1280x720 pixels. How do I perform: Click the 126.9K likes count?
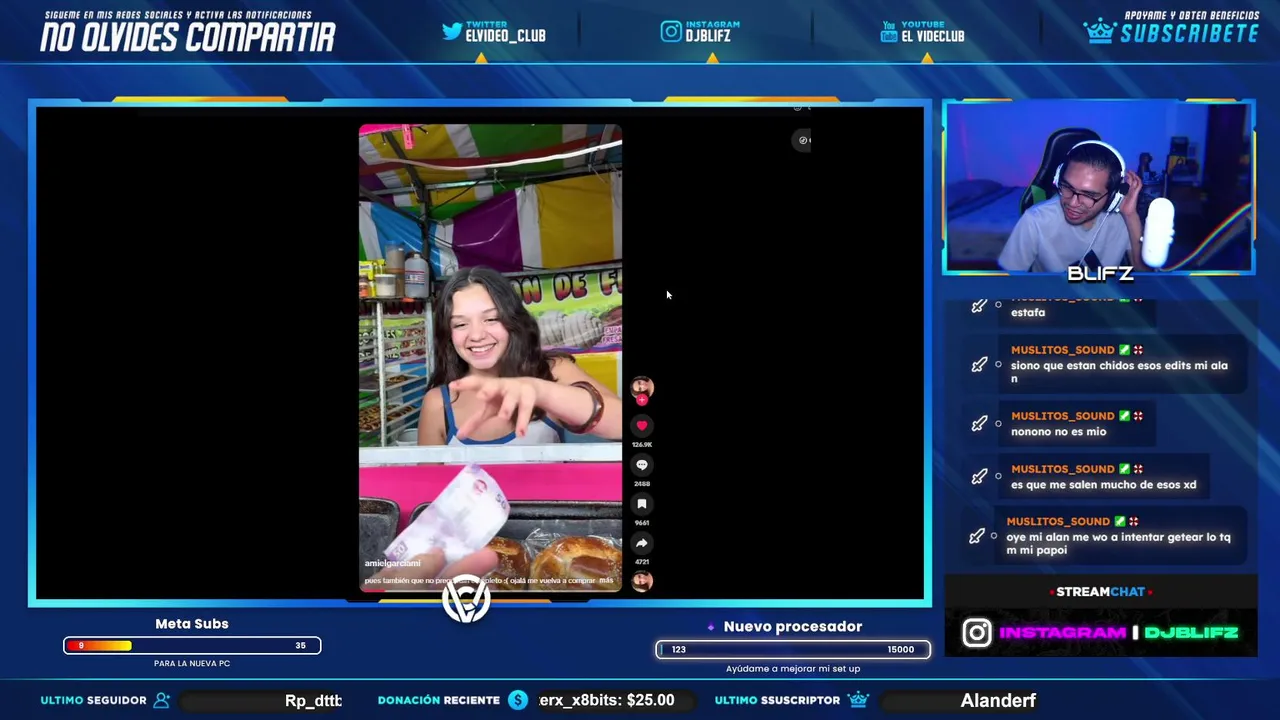click(642, 445)
